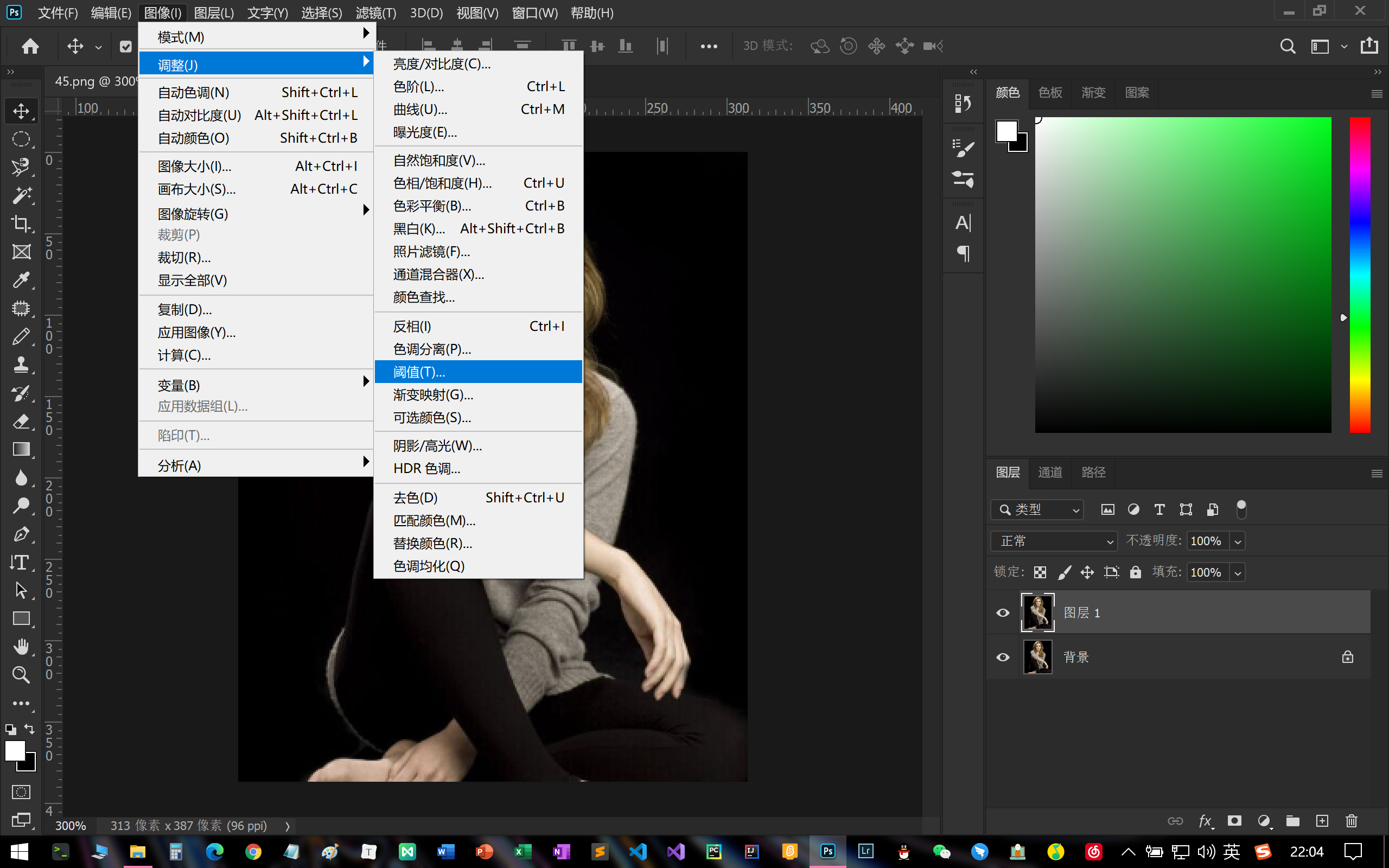
Task: Add a layer mask icon
Action: tap(1234, 821)
